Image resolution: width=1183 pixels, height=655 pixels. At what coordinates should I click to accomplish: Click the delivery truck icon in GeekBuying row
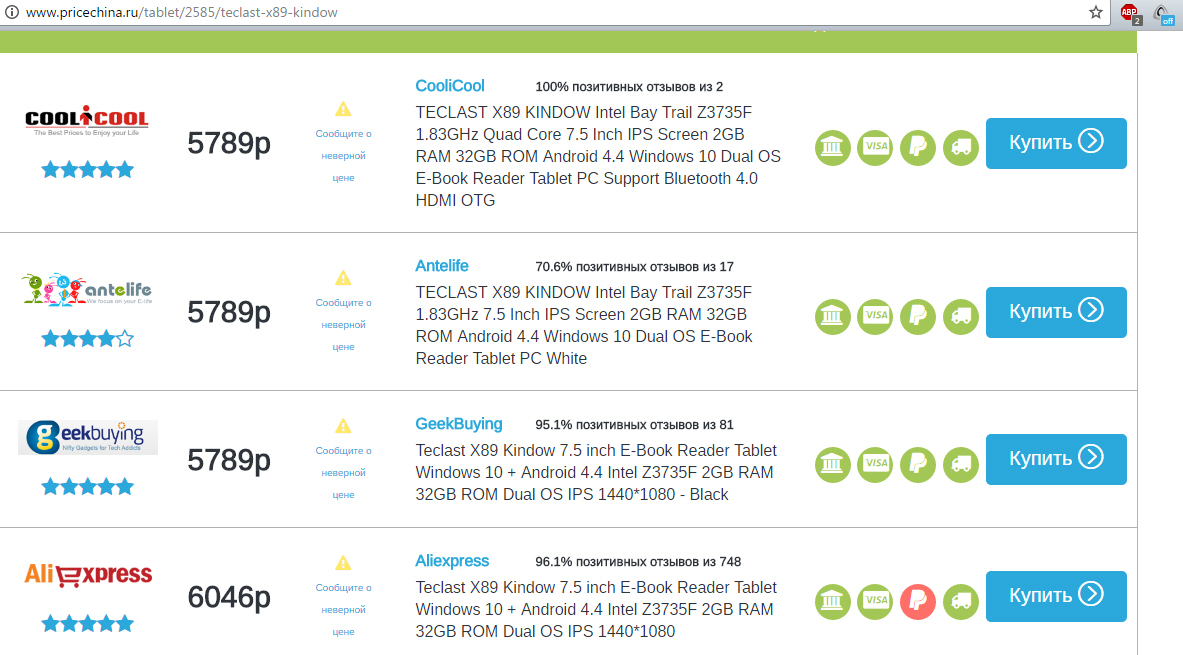[961, 464]
